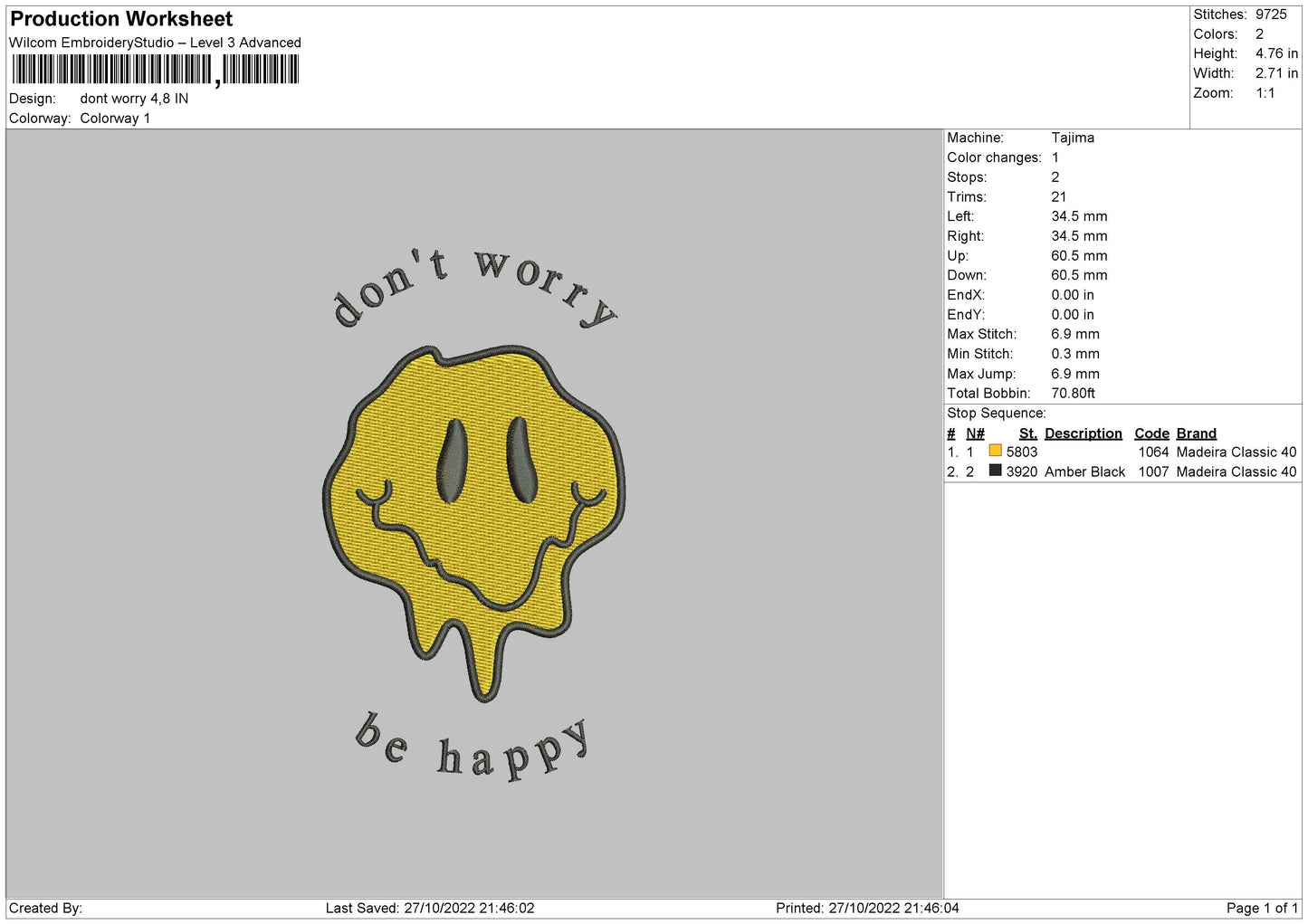The image size is (1308, 924).
Task: Click the Zoom value 1:1
Action: click(1265, 93)
